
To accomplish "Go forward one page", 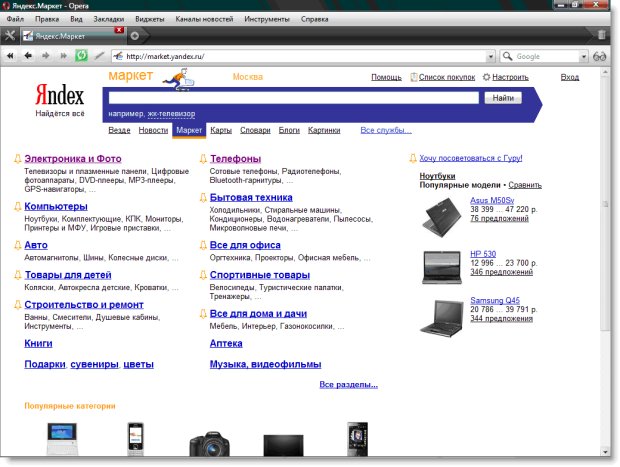I will [x=46, y=56].
